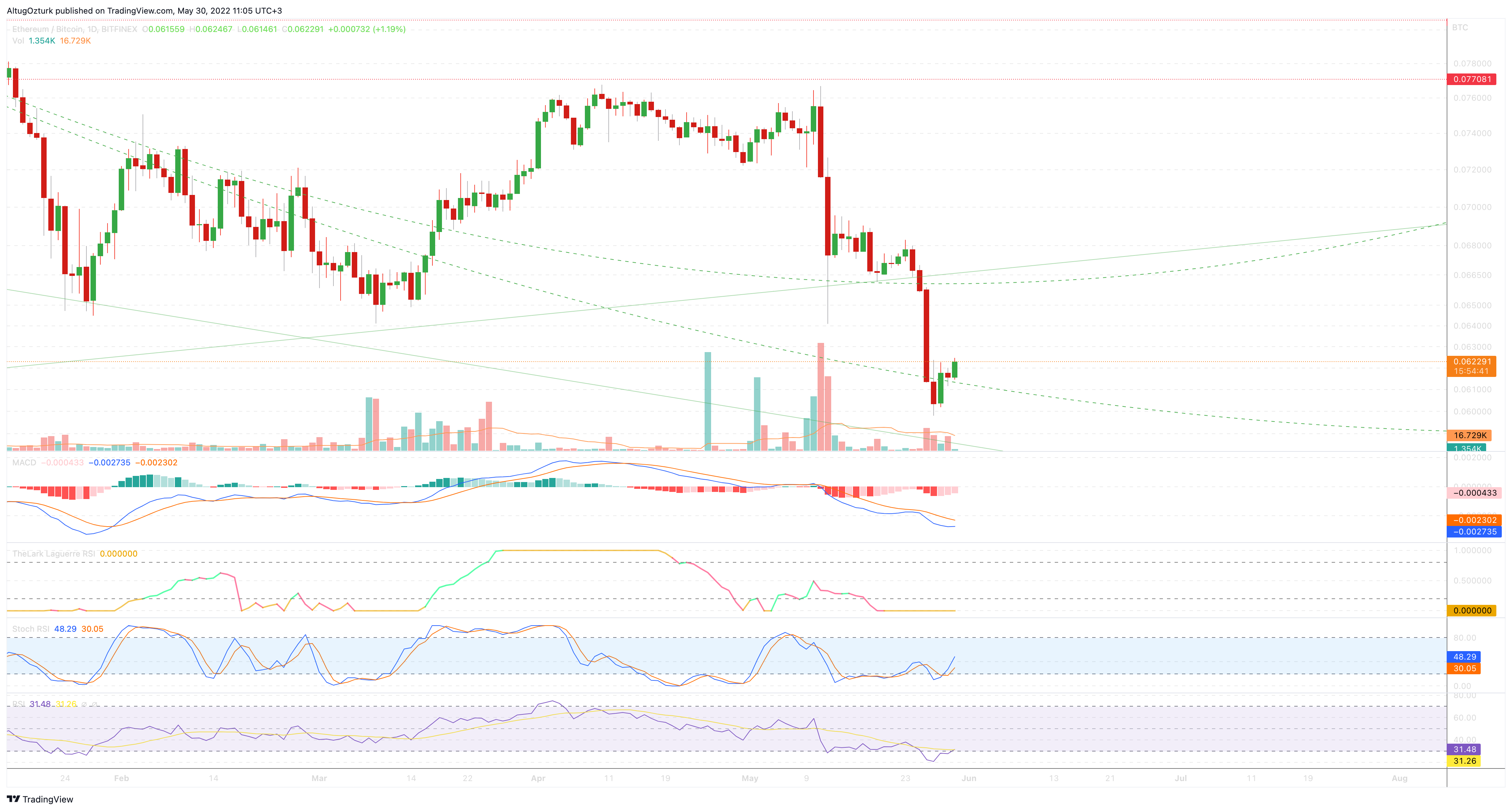Click the Mar date on time axis
The image size is (1512, 811).
click(319, 778)
